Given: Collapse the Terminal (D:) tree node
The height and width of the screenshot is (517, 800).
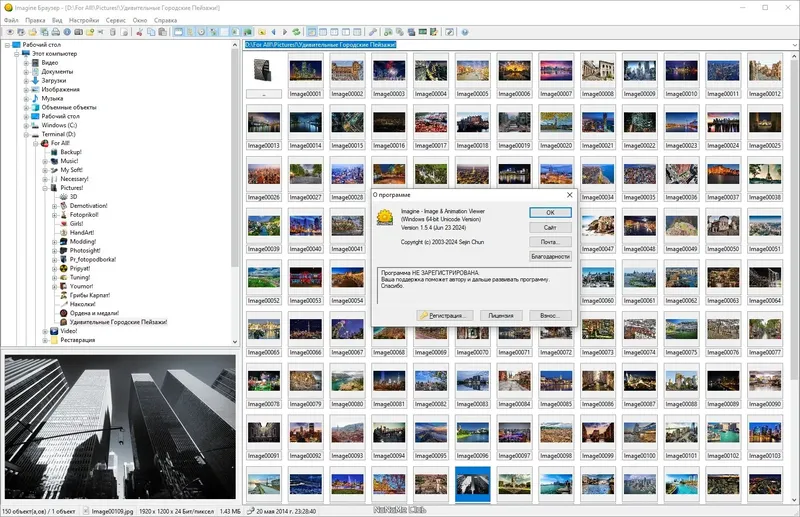Looking at the screenshot, I should coord(26,134).
